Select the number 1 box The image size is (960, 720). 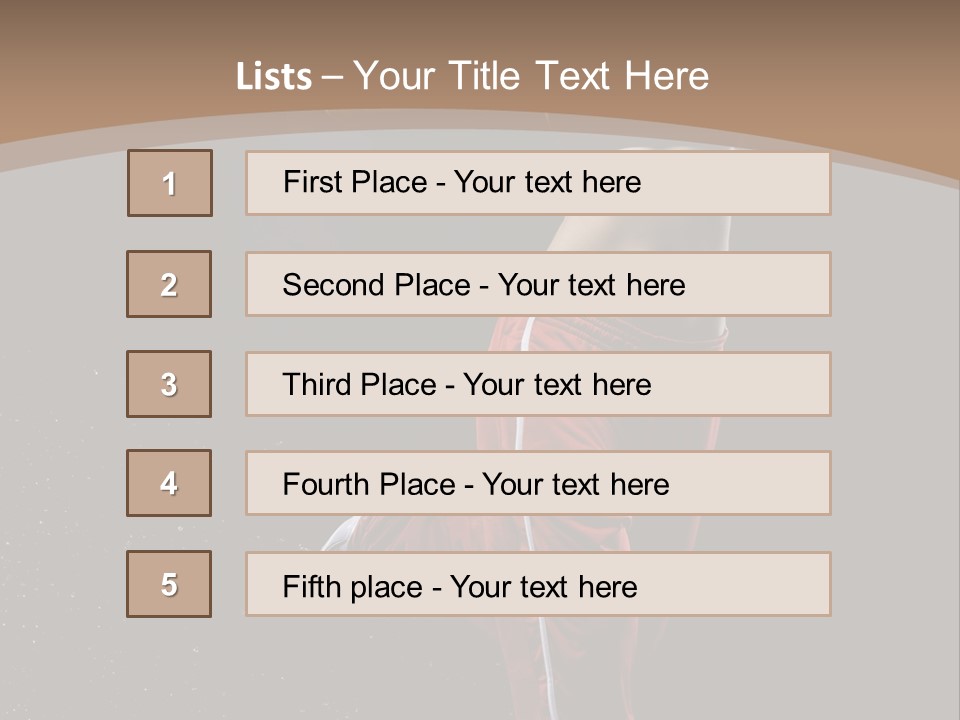pyautogui.click(x=170, y=183)
